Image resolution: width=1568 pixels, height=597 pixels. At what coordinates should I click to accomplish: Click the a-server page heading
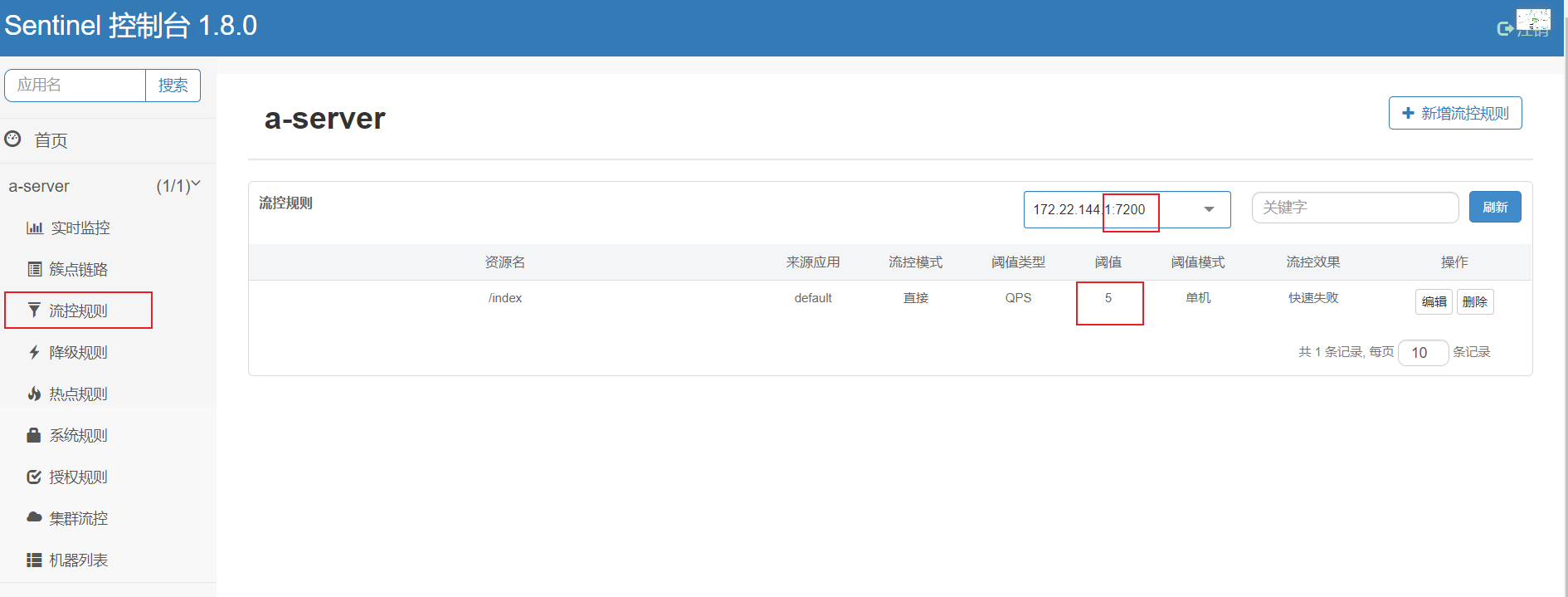tap(324, 119)
